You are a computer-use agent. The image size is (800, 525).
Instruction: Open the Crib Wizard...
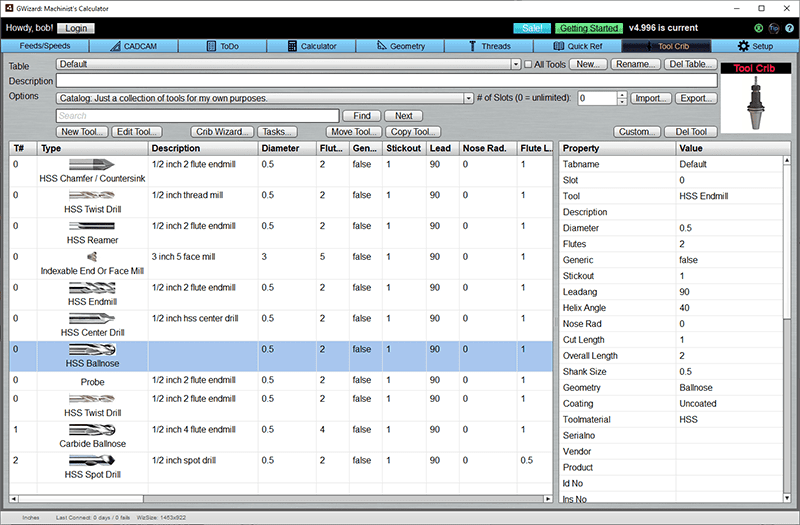tap(222, 132)
